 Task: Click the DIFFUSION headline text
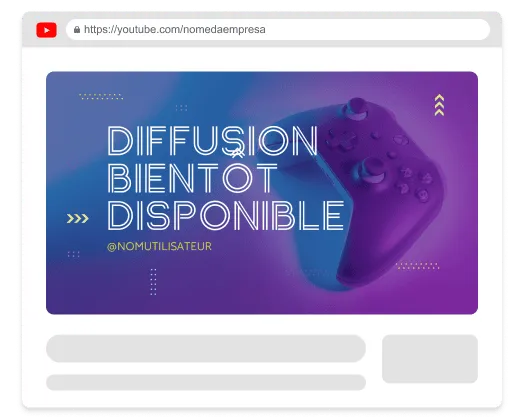pyautogui.click(x=213, y=141)
